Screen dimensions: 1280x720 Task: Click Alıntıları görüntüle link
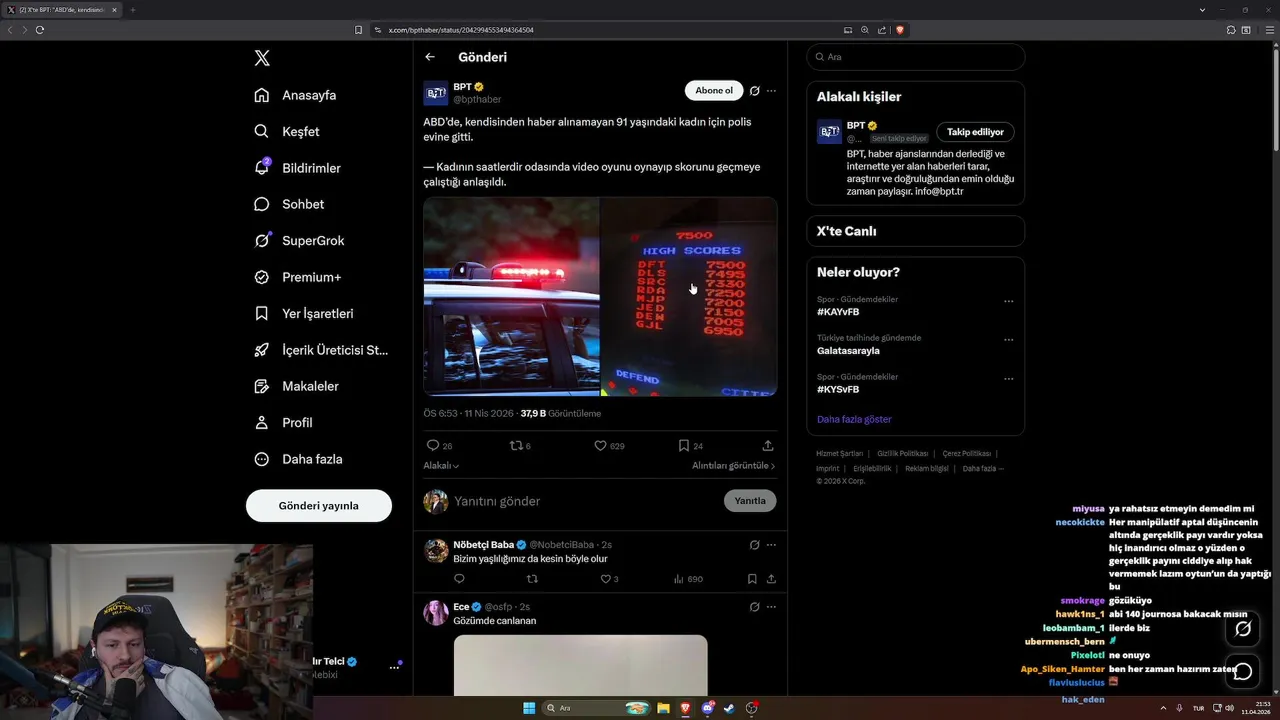[x=733, y=466]
